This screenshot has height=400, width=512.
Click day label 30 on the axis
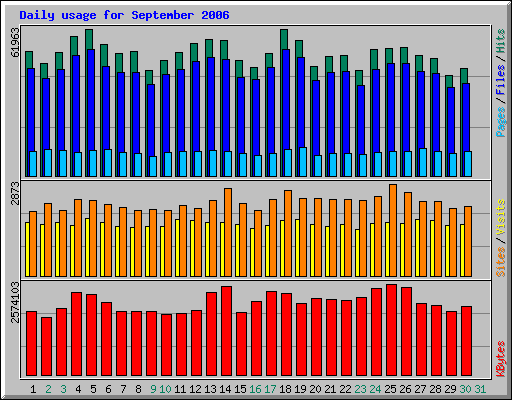click(465, 389)
